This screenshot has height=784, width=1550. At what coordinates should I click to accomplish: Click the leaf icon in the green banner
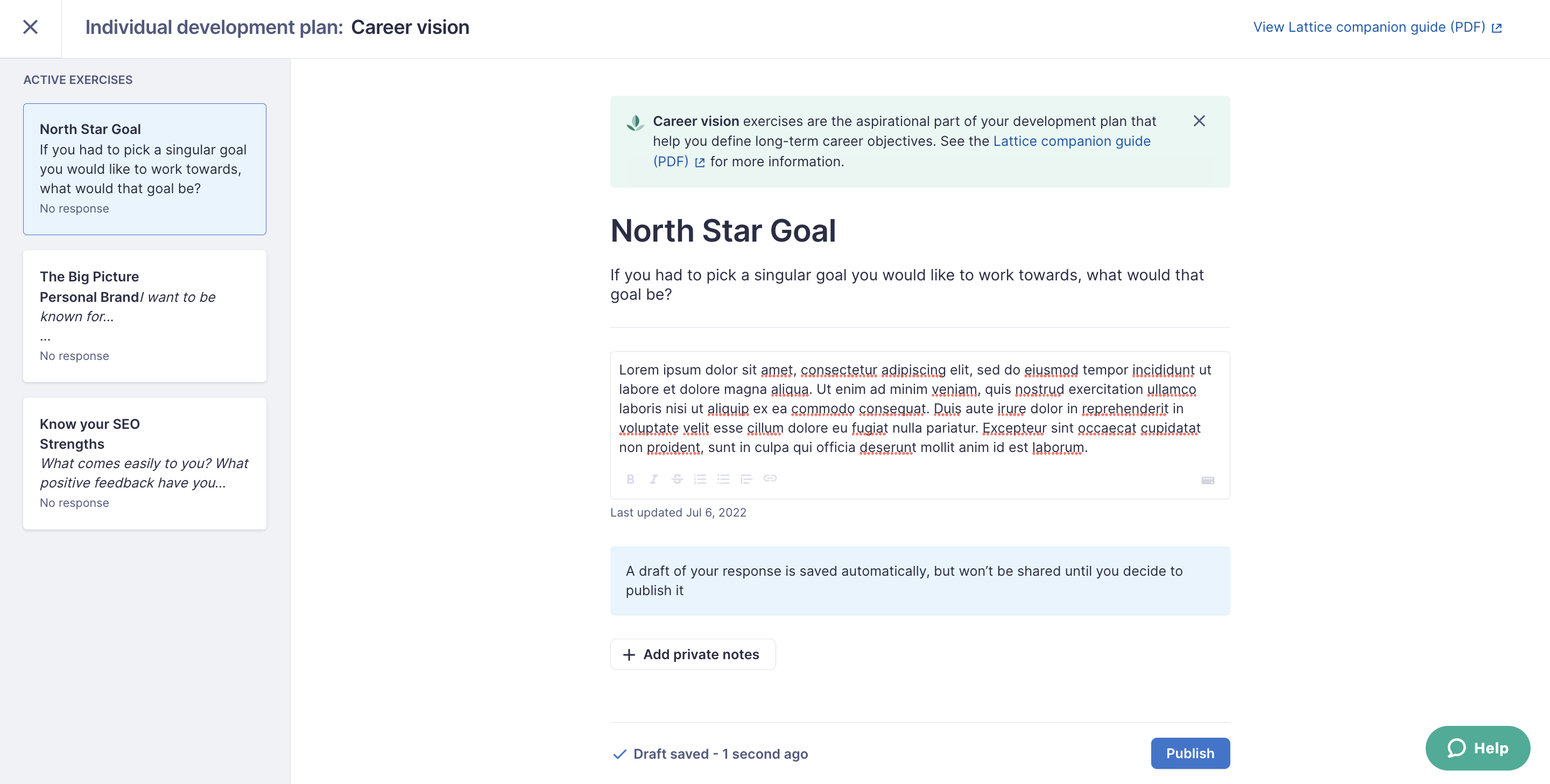pos(635,122)
